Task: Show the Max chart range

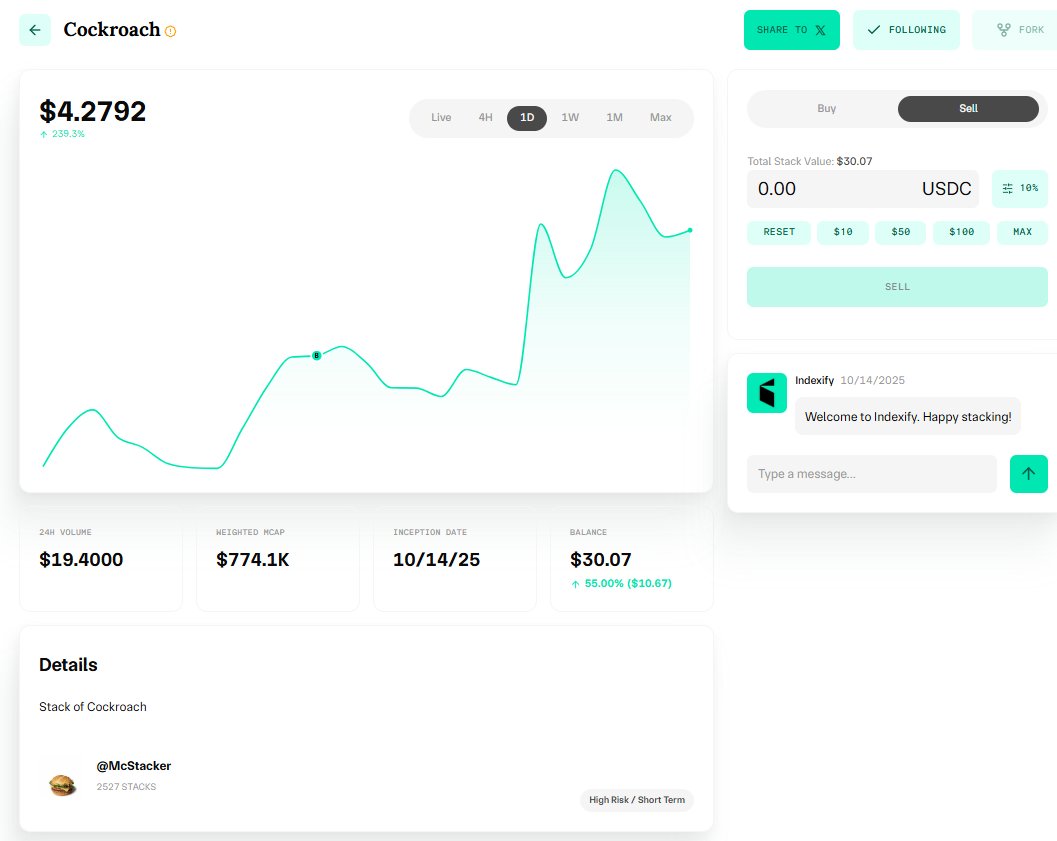Action: (x=661, y=117)
